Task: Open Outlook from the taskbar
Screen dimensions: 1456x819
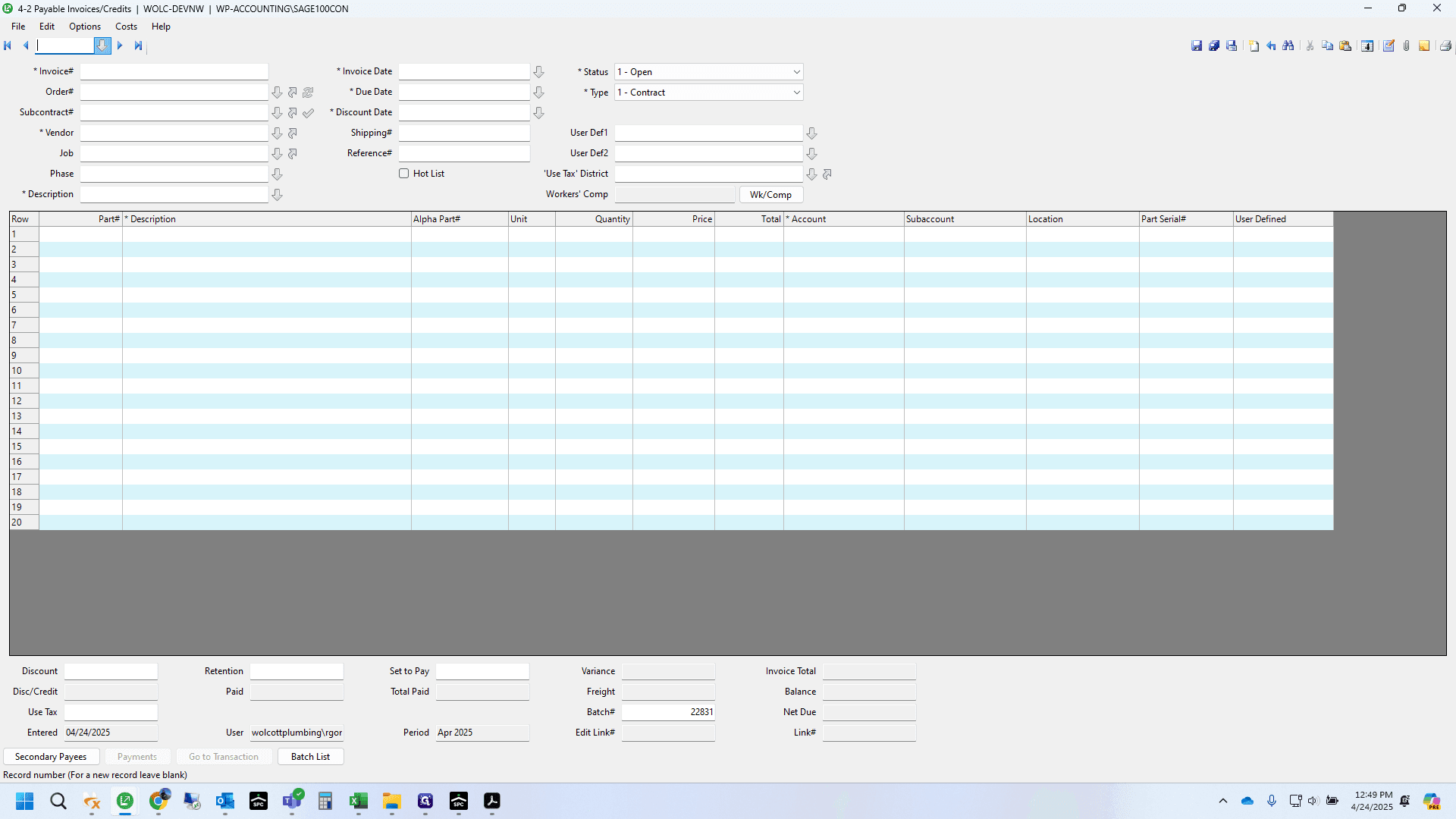Action: [225, 801]
